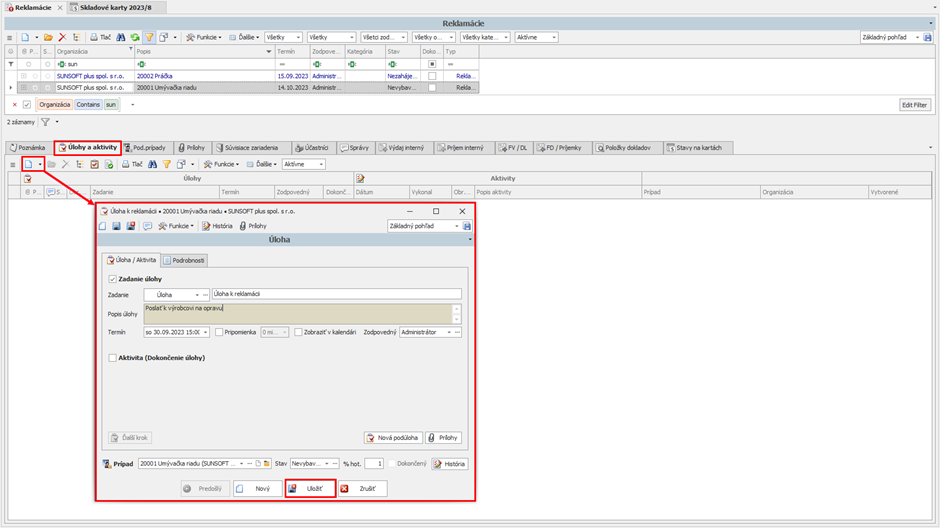Open the Zodpovedný Administrátor dropdown

pos(449,332)
